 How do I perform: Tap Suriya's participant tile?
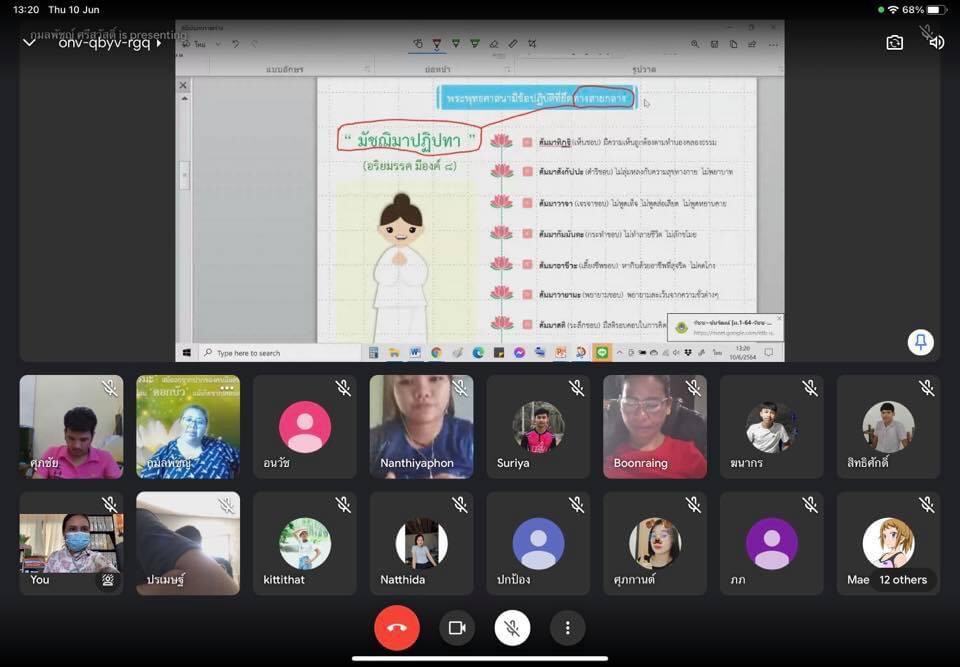[x=538, y=426]
